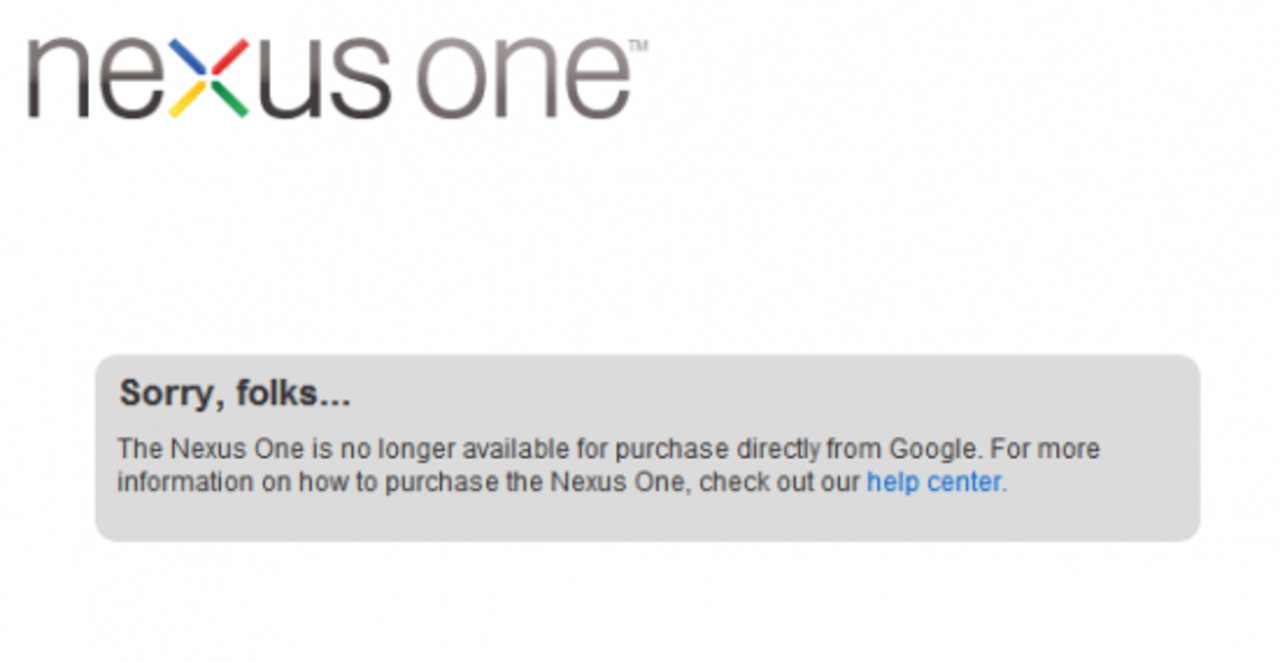Click the letter "u" in the nexus logo

(x=292, y=80)
